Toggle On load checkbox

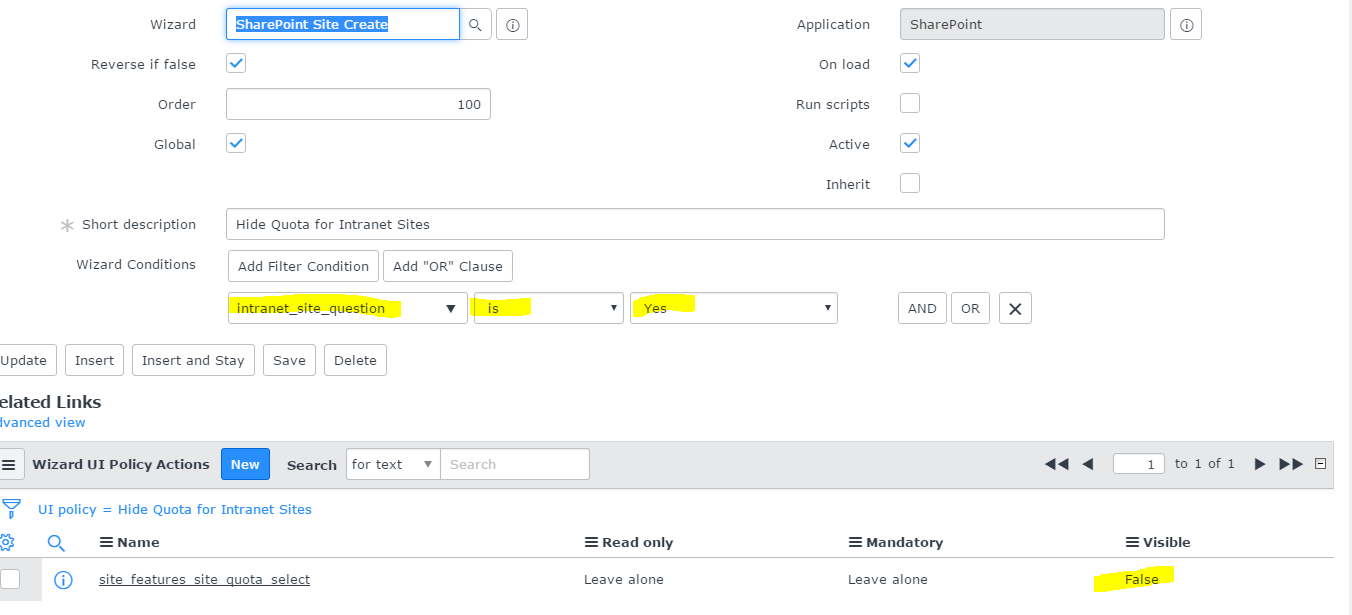point(910,63)
